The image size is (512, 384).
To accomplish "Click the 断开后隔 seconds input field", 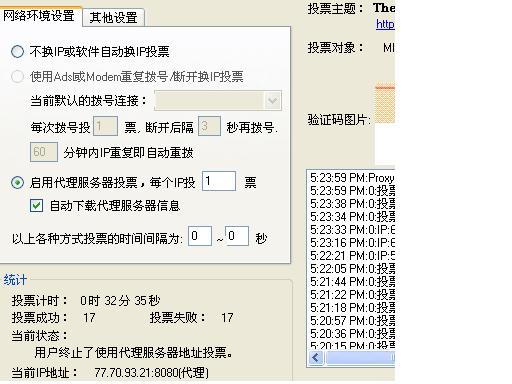I will (209, 126).
